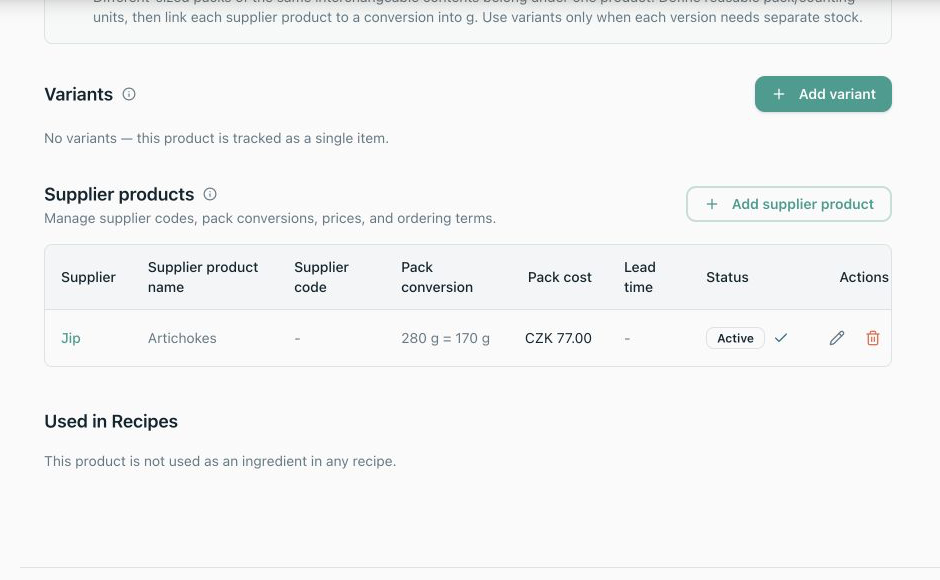This screenshot has width=940, height=580.
Task: Select the CZK 77.00 pack cost value
Action: [558, 338]
